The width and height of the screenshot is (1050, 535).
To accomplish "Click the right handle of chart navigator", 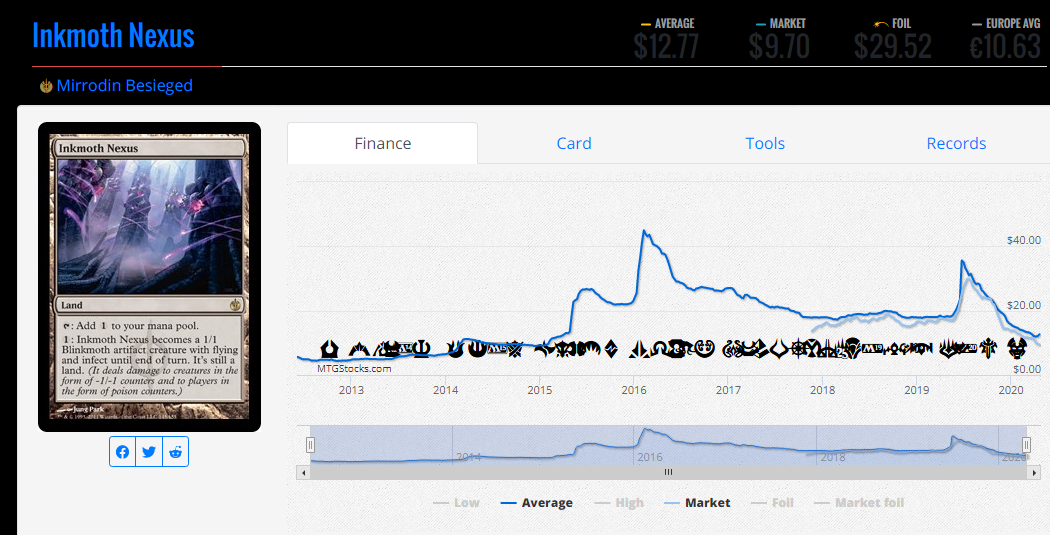I will pyautogui.click(x=1026, y=445).
